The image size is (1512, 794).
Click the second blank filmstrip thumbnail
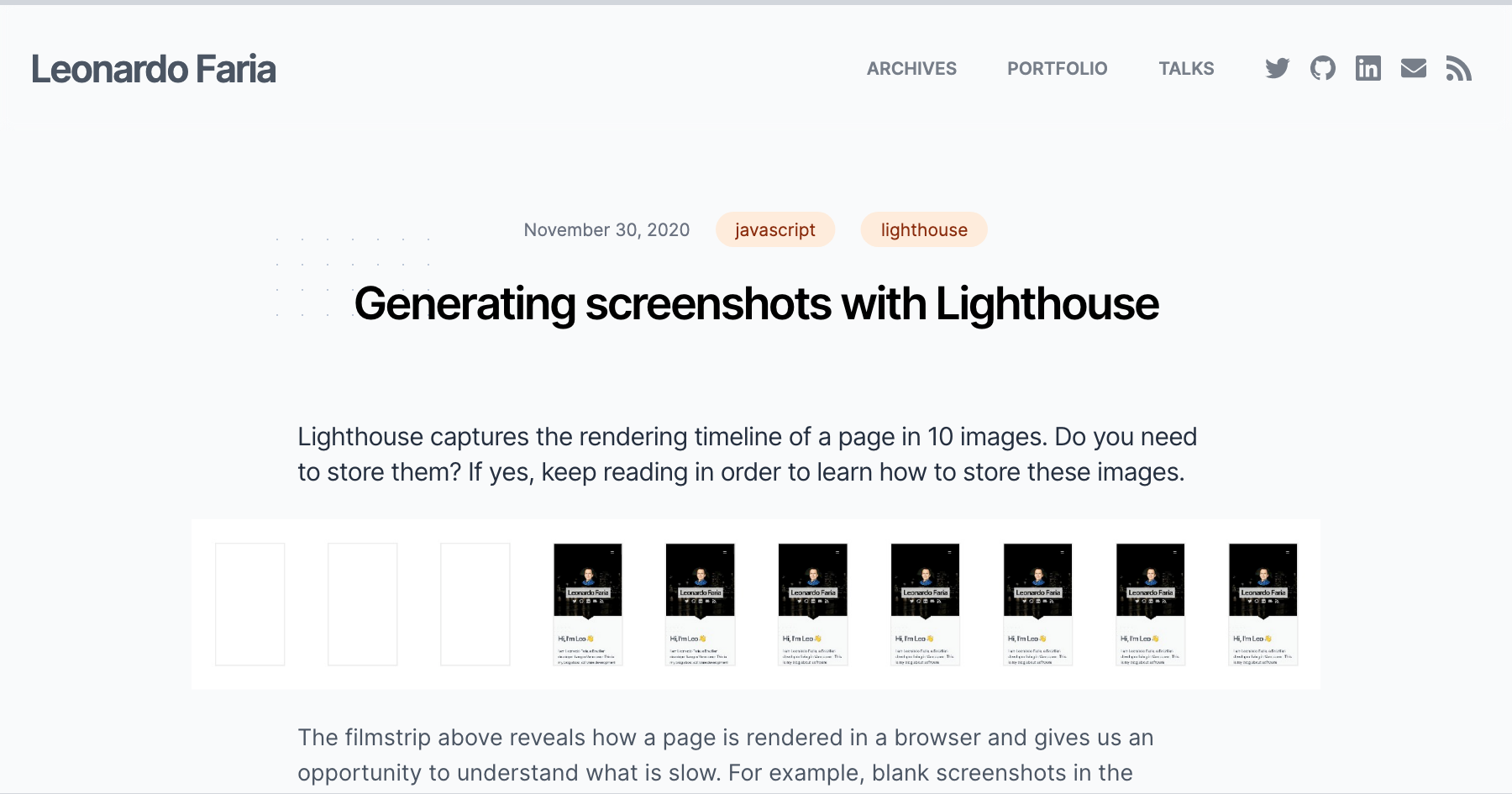coord(363,604)
